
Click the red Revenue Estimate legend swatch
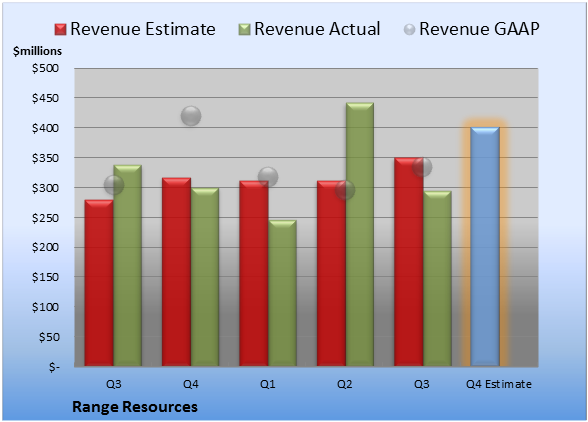tap(60, 29)
